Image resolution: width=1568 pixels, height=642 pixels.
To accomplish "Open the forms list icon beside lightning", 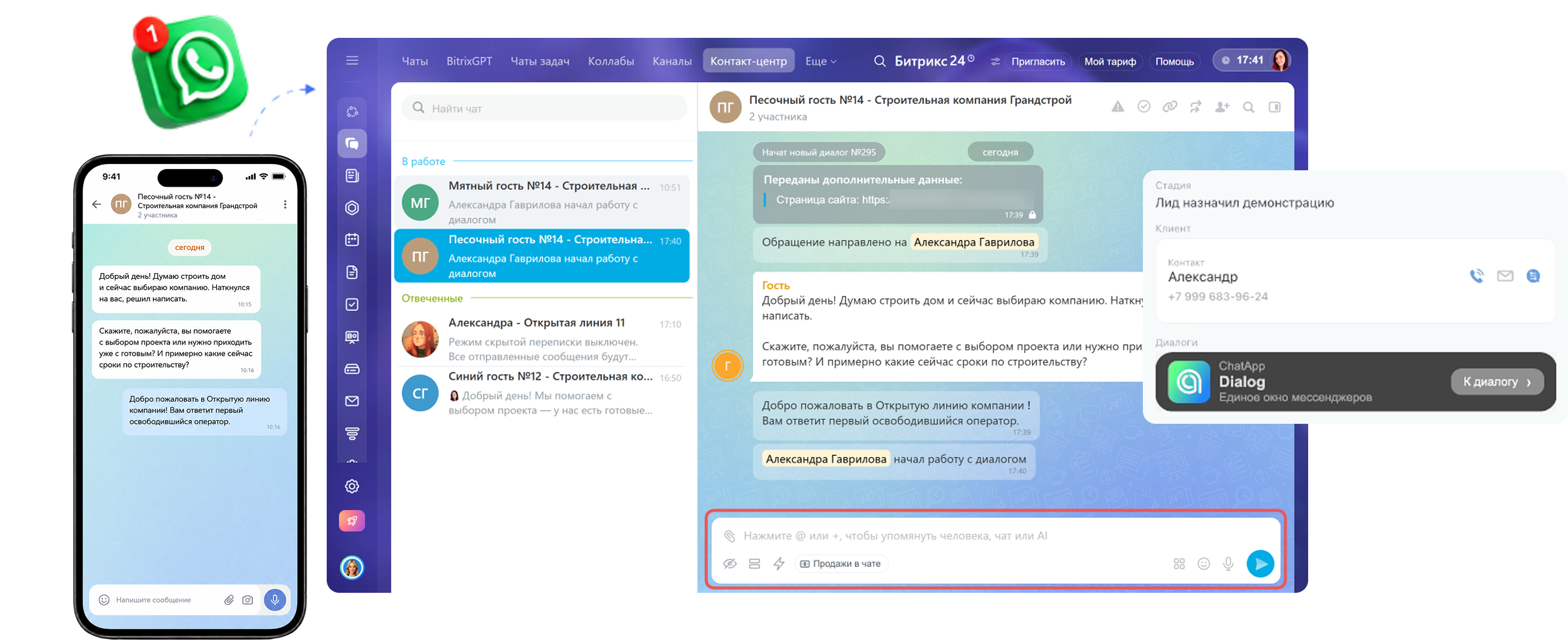I will (x=754, y=564).
